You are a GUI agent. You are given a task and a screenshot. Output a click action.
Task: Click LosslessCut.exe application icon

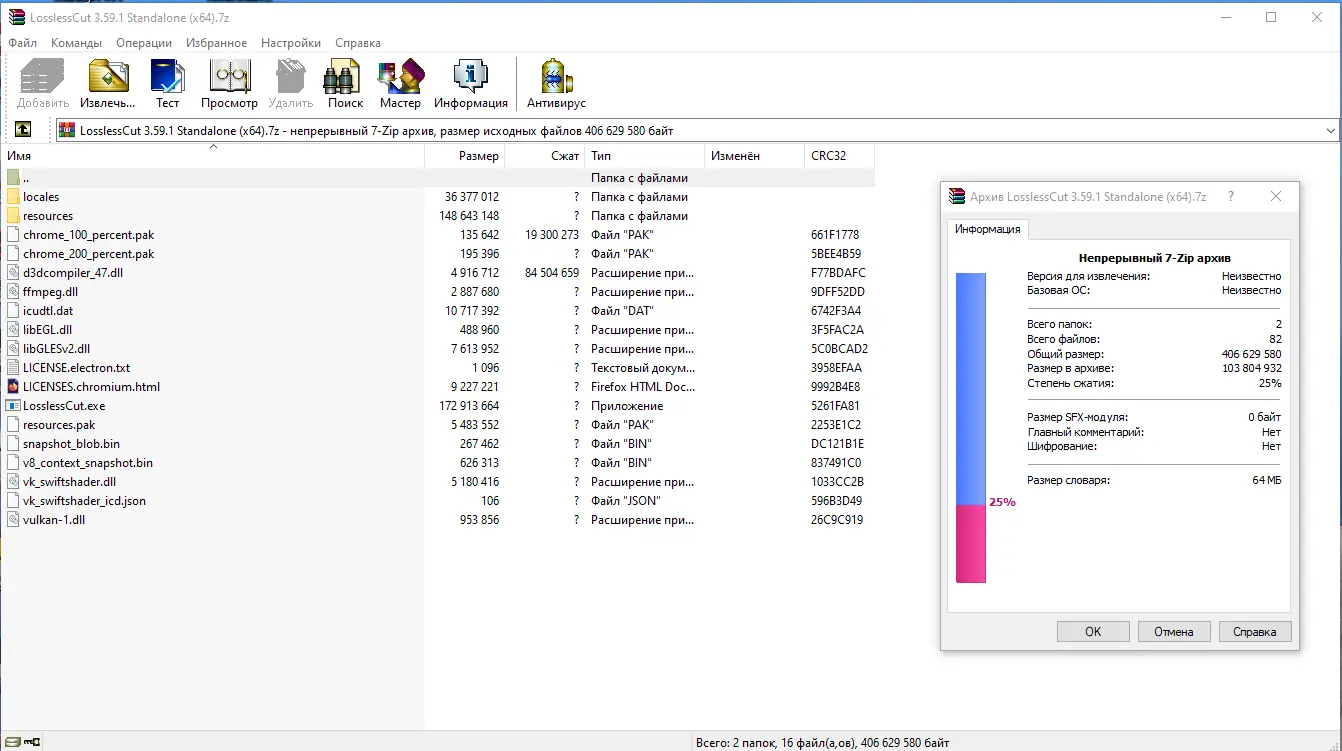(x=13, y=406)
